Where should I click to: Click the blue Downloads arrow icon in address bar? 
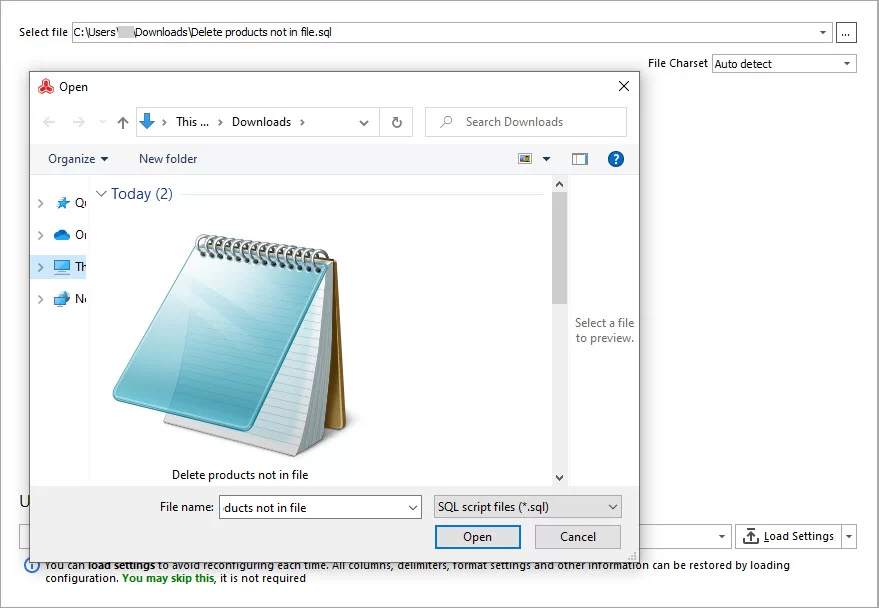click(x=147, y=121)
